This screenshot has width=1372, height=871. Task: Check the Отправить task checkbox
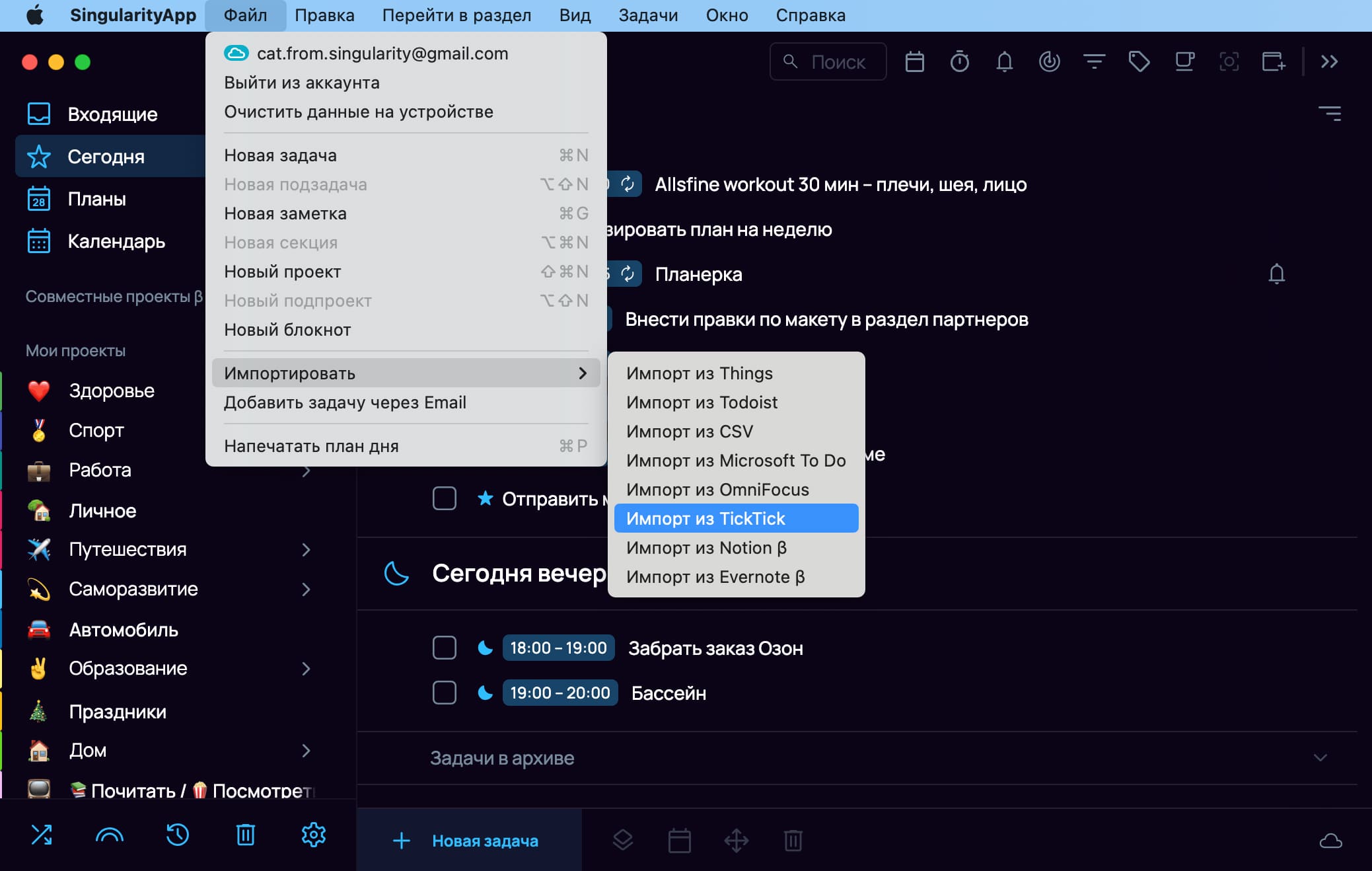(x=444, y=498)
